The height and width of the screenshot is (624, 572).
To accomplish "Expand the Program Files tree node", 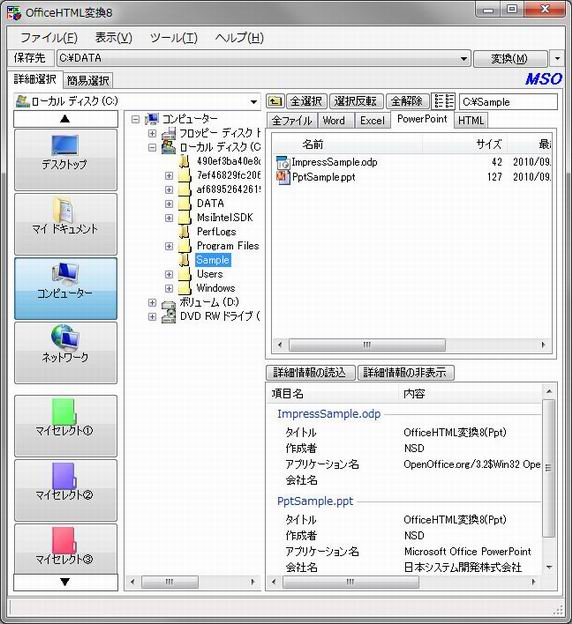I will click(x=169, y=246).
